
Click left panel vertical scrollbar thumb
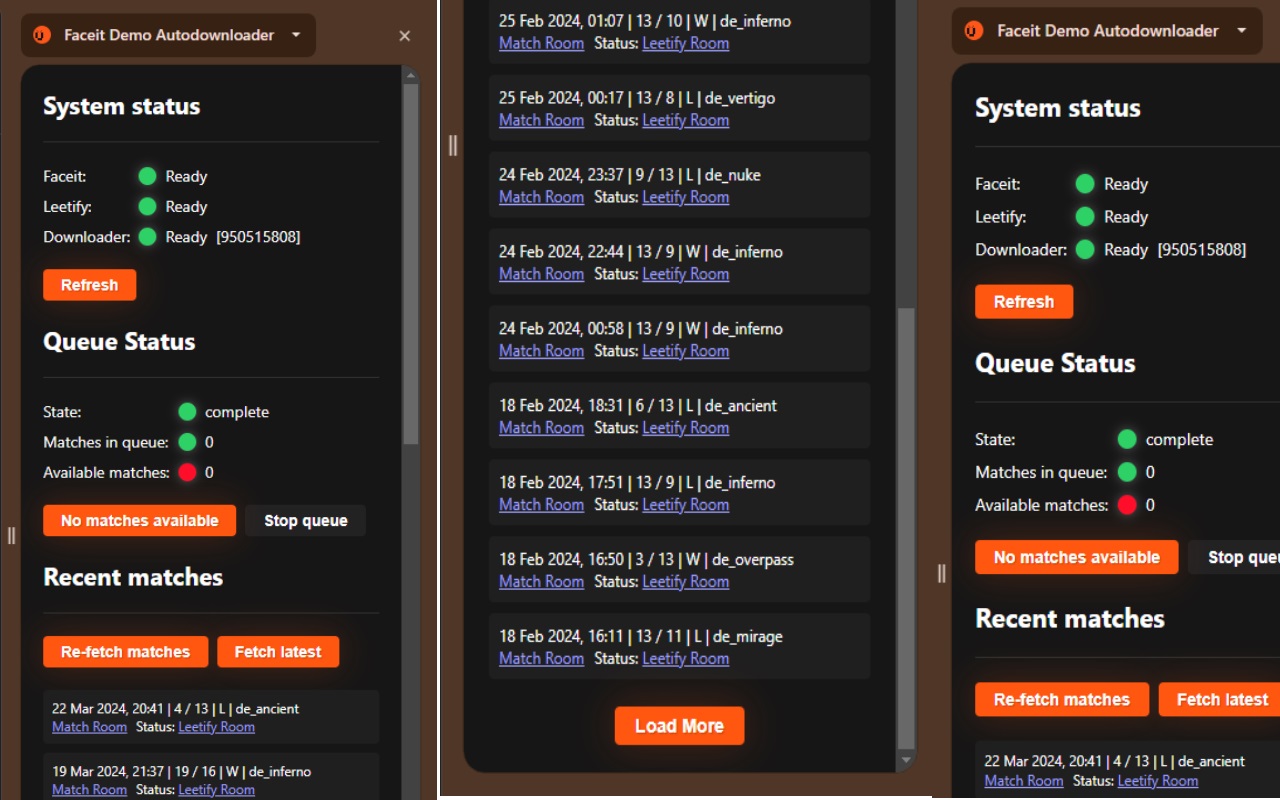[411, 265]
